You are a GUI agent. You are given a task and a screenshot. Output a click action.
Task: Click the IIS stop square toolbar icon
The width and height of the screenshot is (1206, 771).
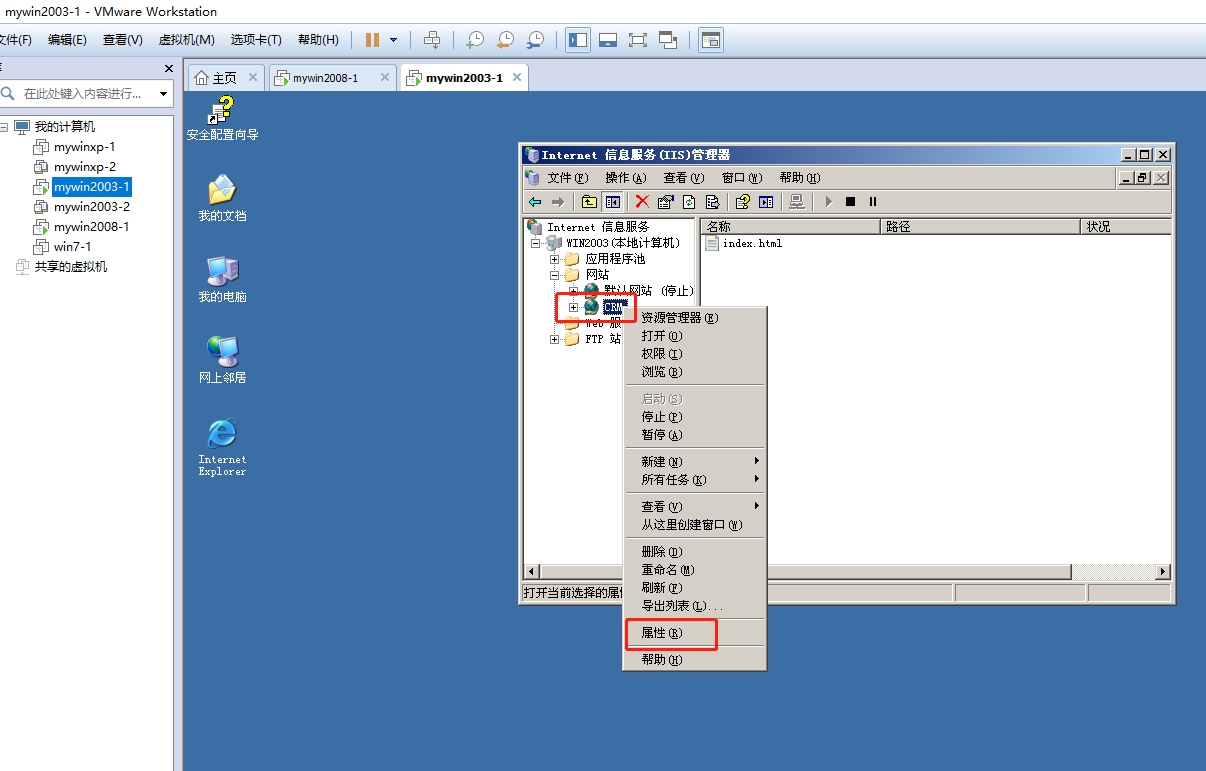point(850,202)
